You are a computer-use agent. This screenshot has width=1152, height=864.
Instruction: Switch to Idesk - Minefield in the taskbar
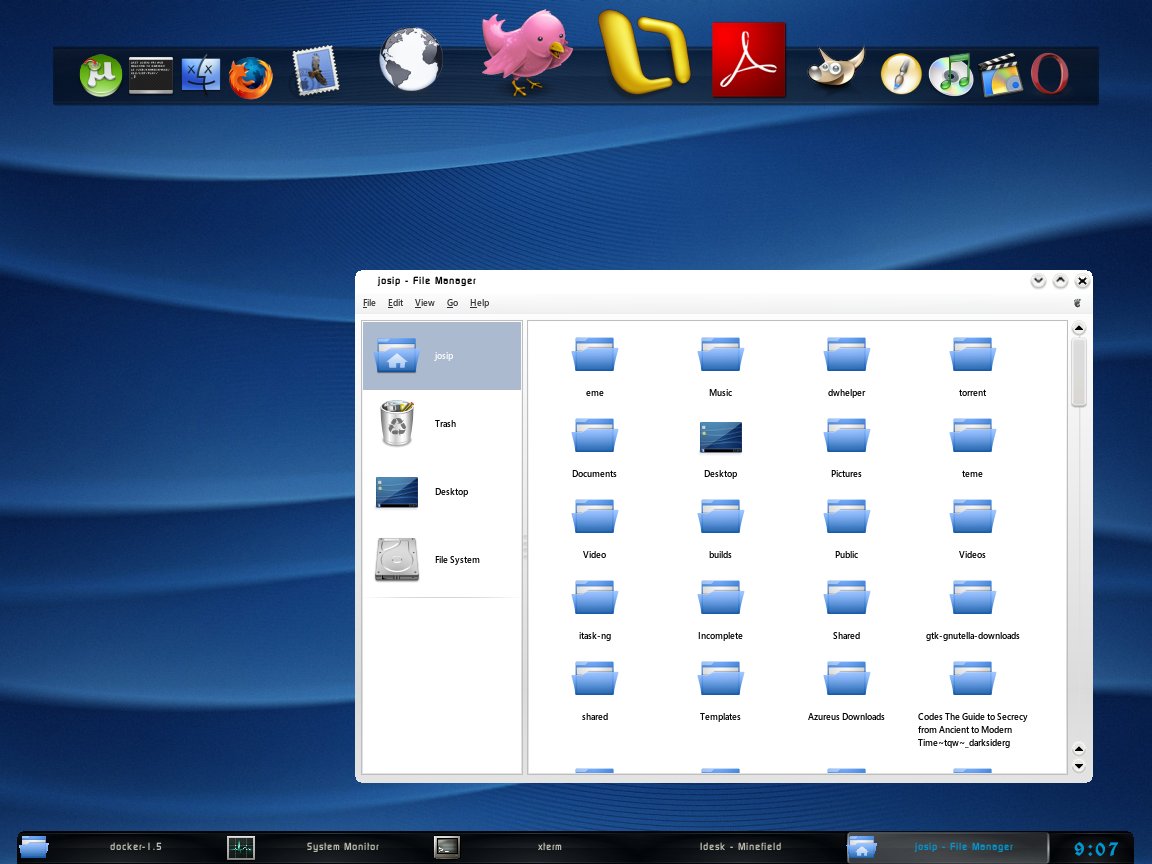pyautogui.click(x=741, y=846)
